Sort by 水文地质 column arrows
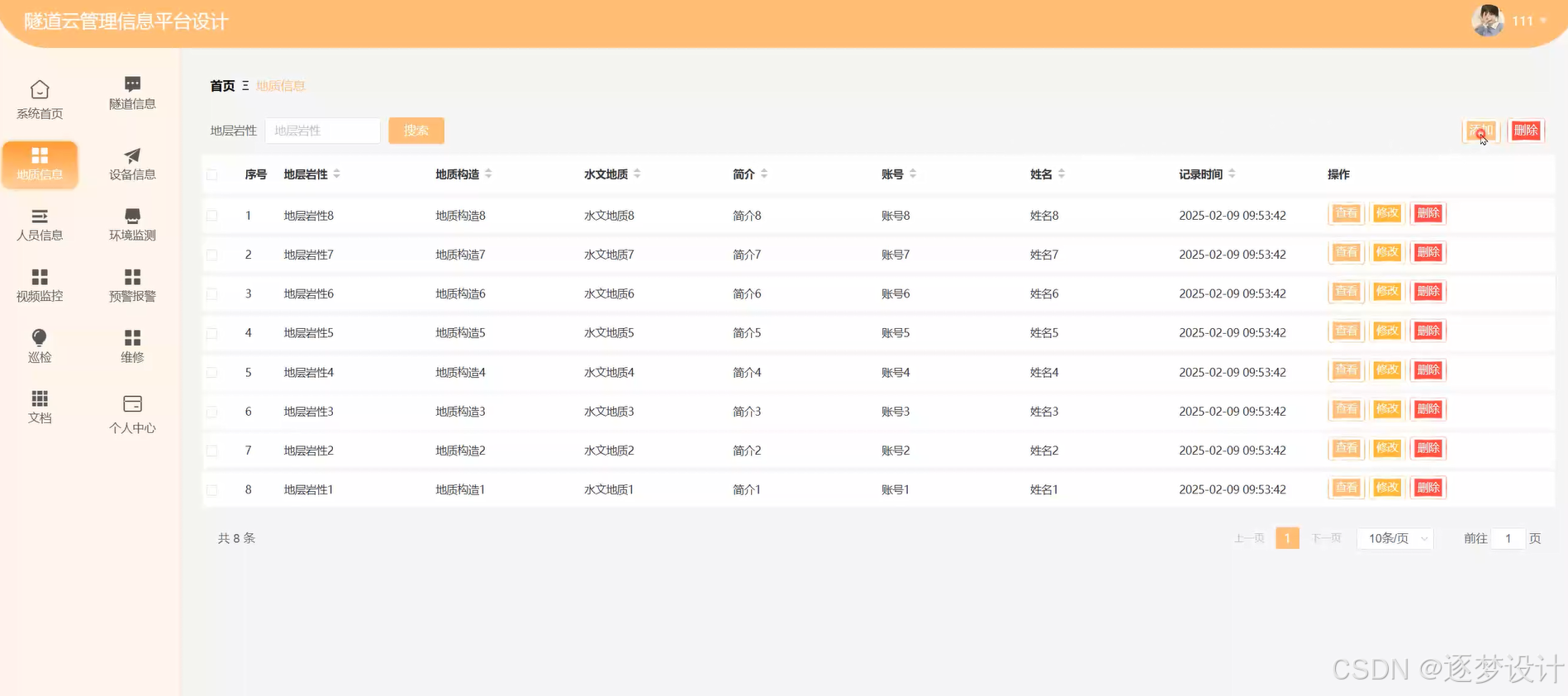Image resolution: width=1568 pixels, height=696 pixels. 637,174
